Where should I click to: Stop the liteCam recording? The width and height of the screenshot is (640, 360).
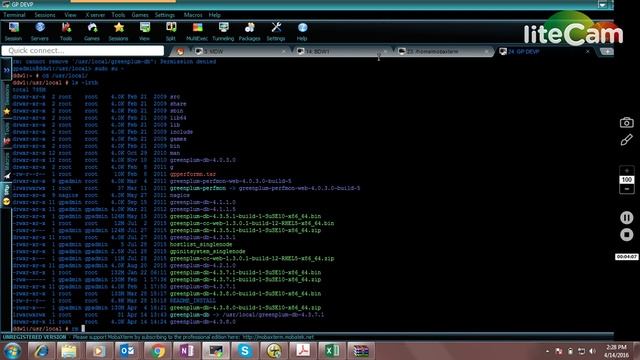tap(627, 235)
